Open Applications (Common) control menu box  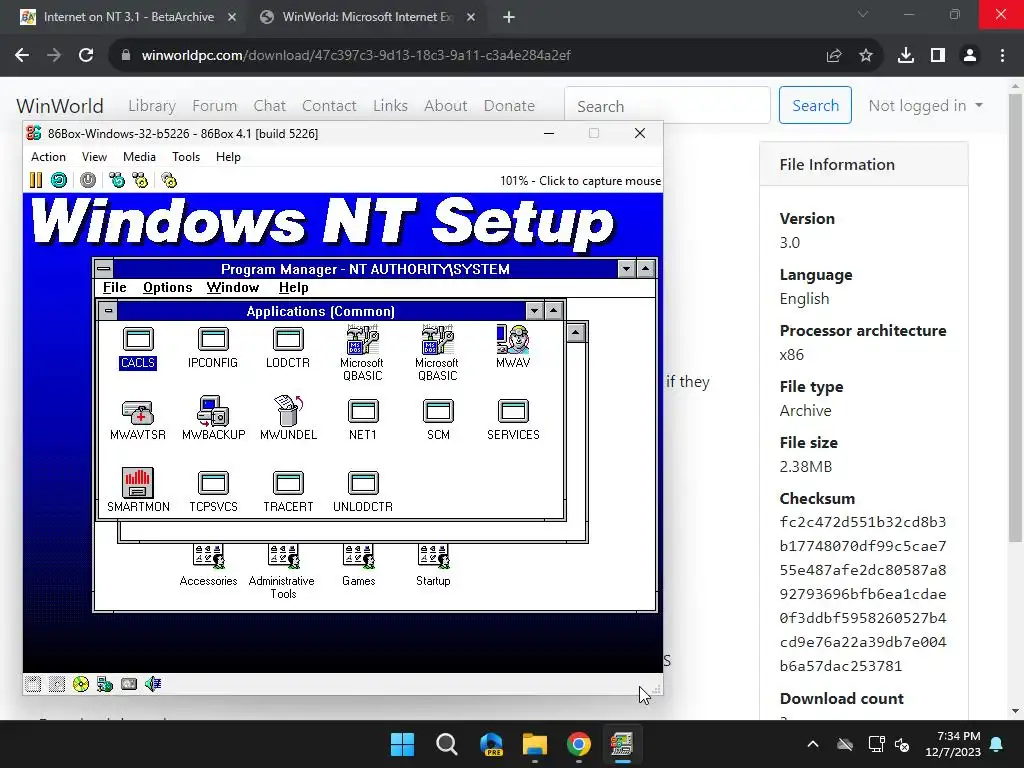(108, 311)
